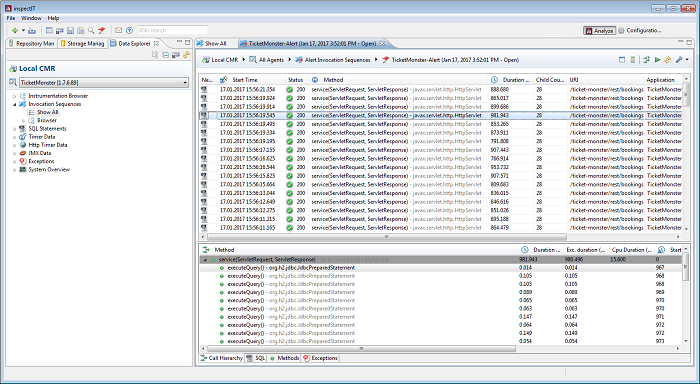The width and height of the screenshot is (700, 384).
Task: Minimize the Data Explorer panel
Action: coord(179,42)
